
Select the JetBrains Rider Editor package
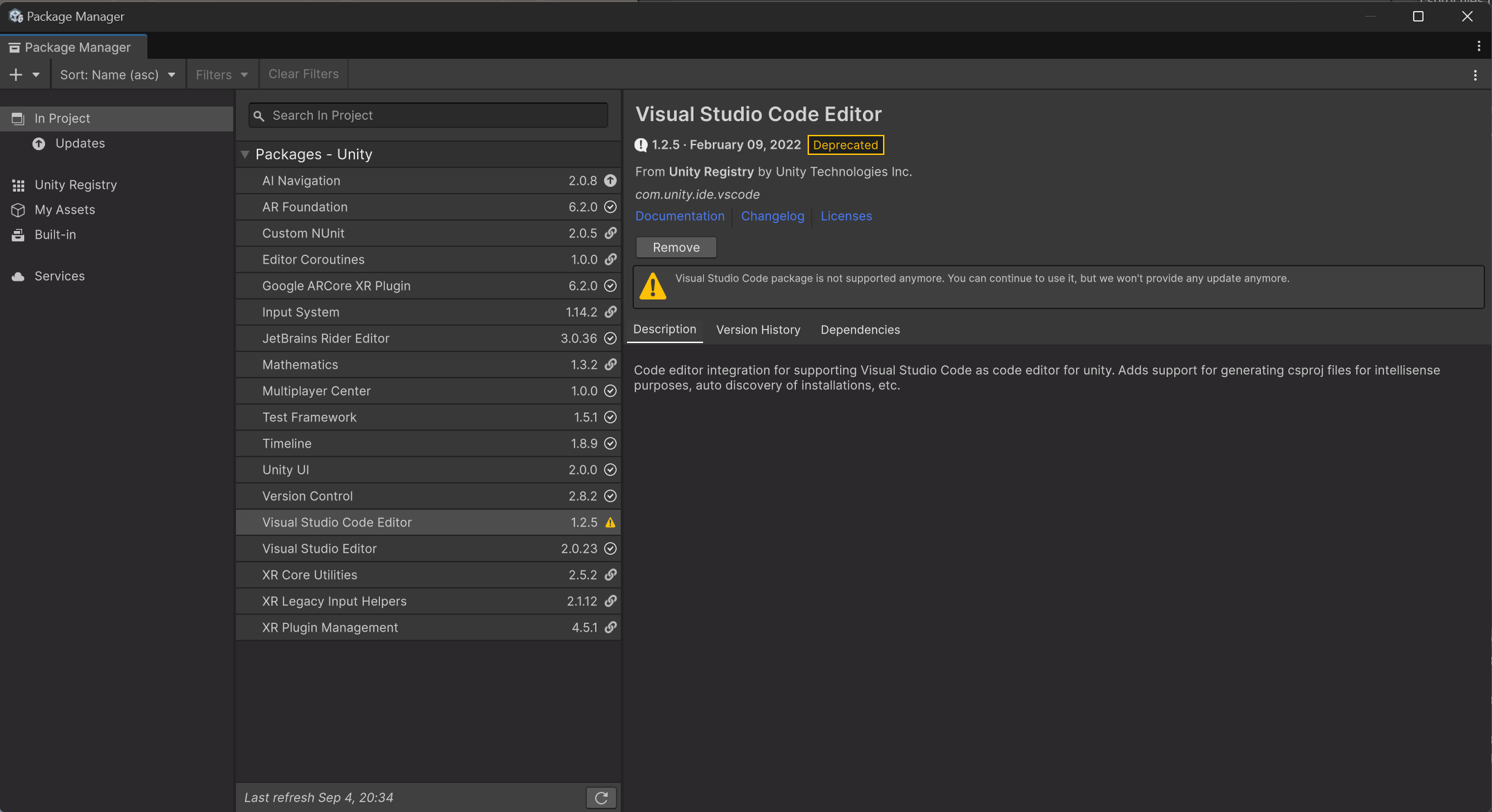click(325, 338)
